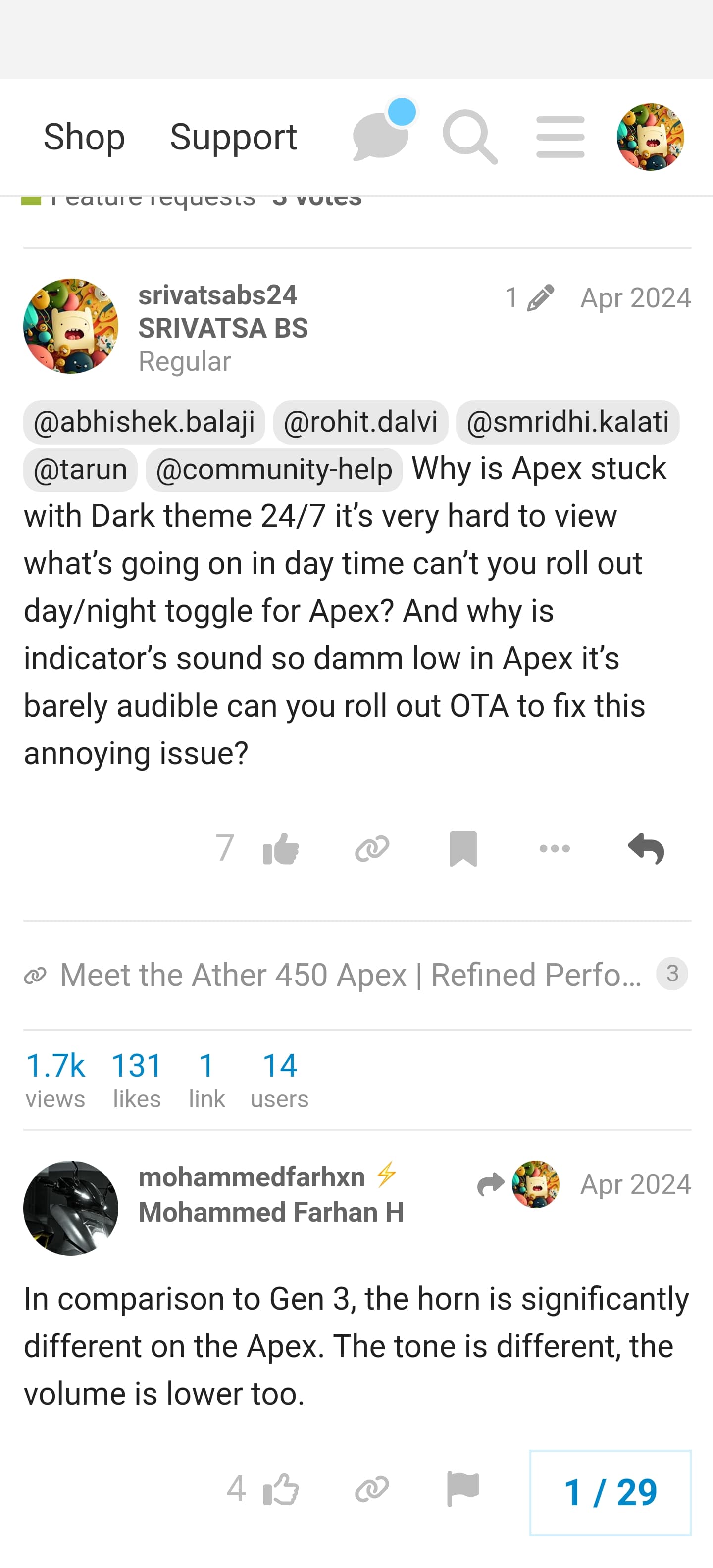The height and width of the screenshot is (1568, 713).
Task: Like the first post by srivatsabs24
Action: (x=280, y=848)
